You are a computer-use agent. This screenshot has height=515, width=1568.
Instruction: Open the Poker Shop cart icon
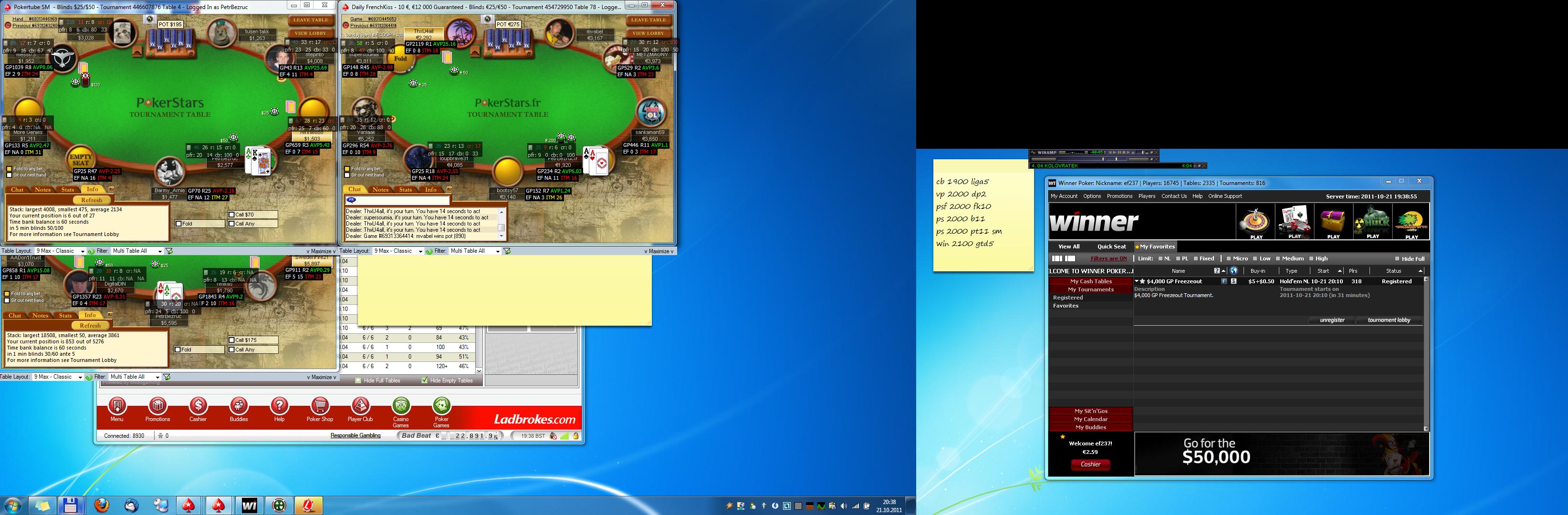pyautogui.click(x=320, y=405)
